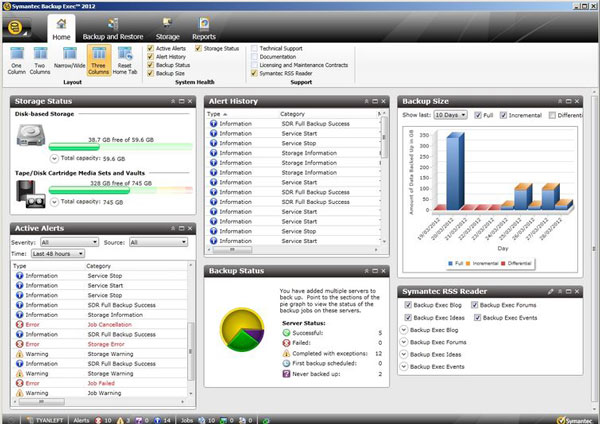Maximize the Alert History panel
The width and height of the screenshot is (600, 424).
[x=375, y=101]
